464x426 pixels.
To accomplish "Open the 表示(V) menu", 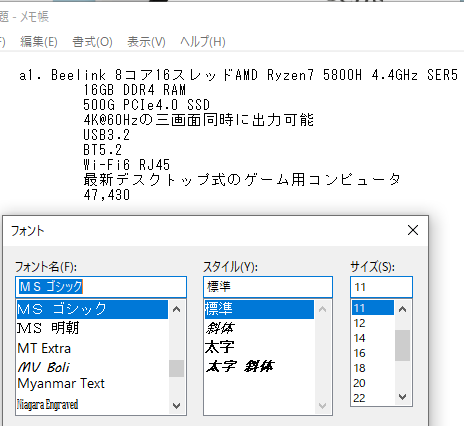I will tap(146, 42).
